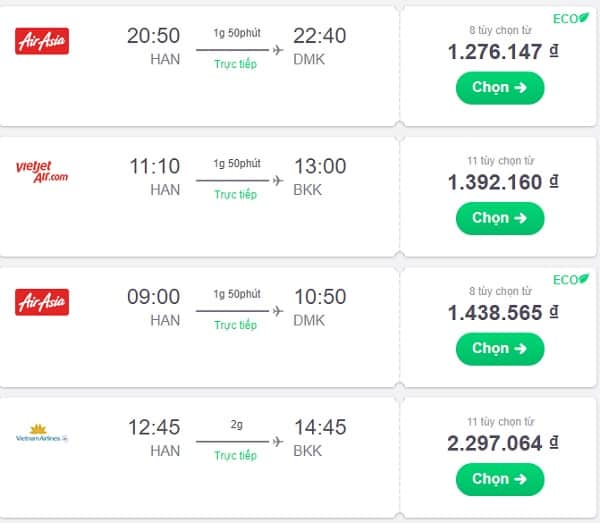Click the AirAsia logo on the 09:00 flight
The width and height of the screenshot is (600, 523).
(x=43, y=301)
